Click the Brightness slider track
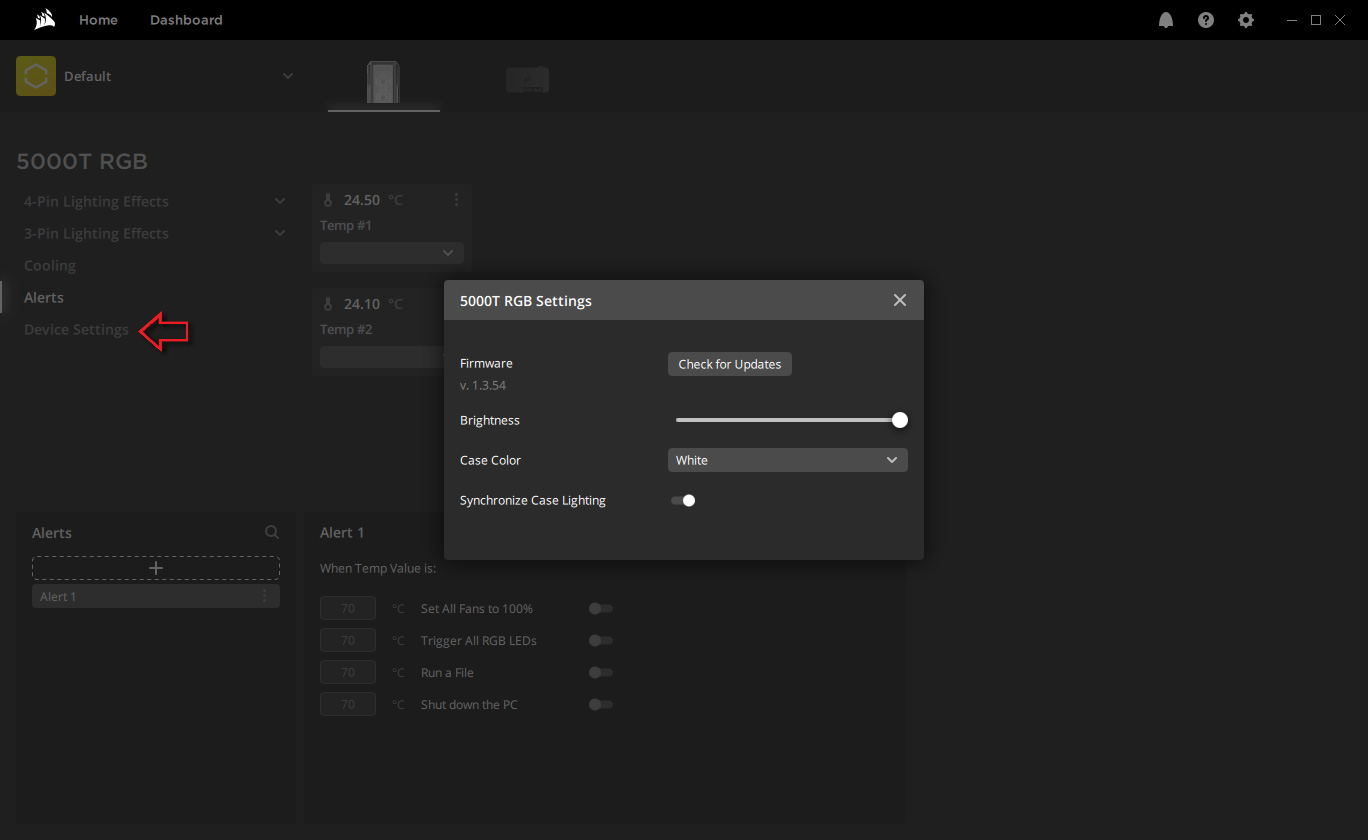Screen dimensions: 1368x840 788,420
